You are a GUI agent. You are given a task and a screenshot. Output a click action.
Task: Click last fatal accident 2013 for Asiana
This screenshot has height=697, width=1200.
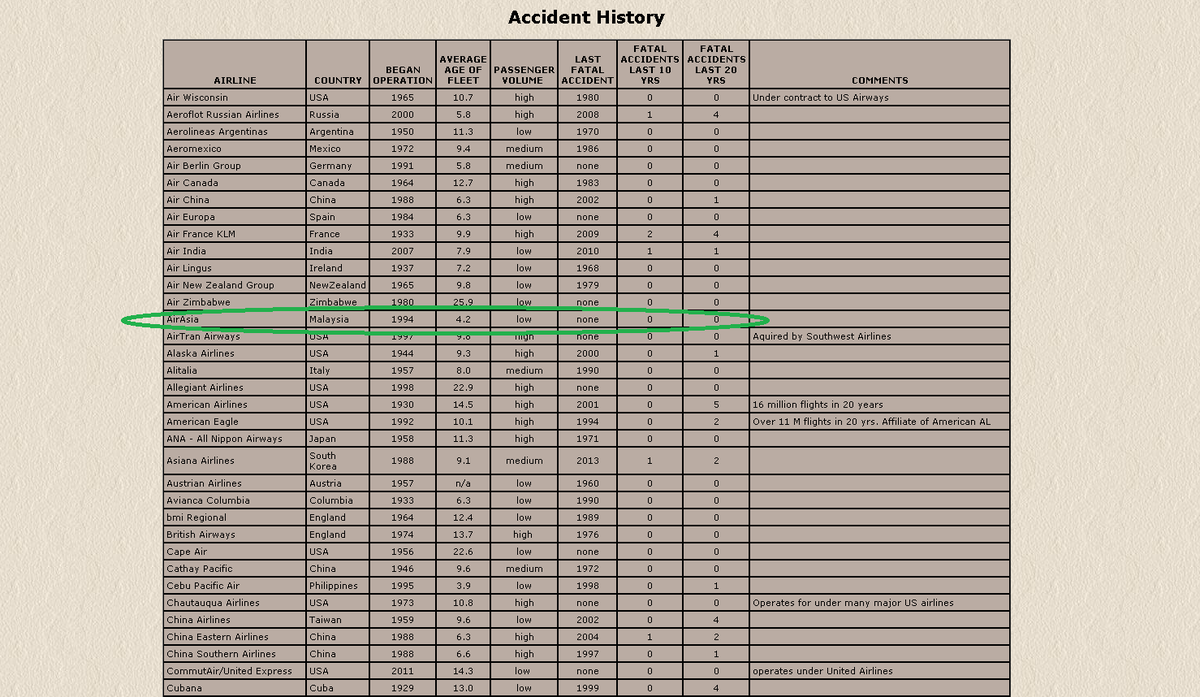(587, 460)
